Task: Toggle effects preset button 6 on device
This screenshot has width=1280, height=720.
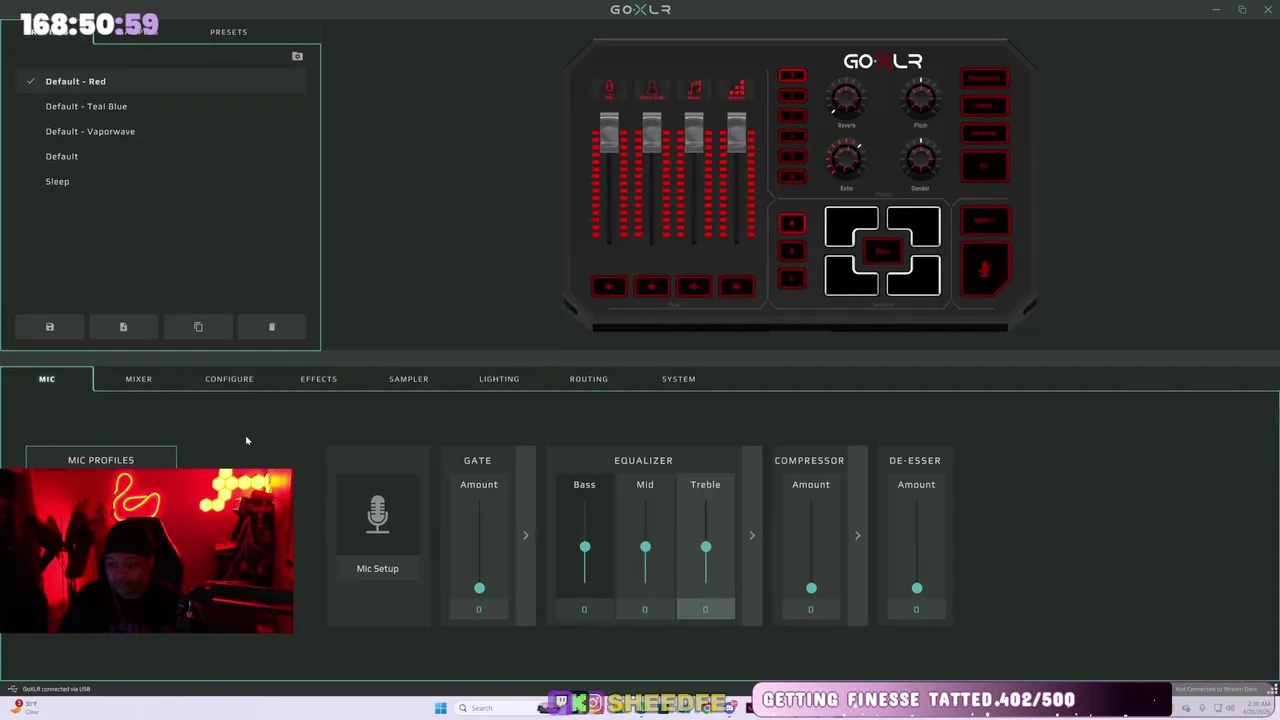Action: 792,176
